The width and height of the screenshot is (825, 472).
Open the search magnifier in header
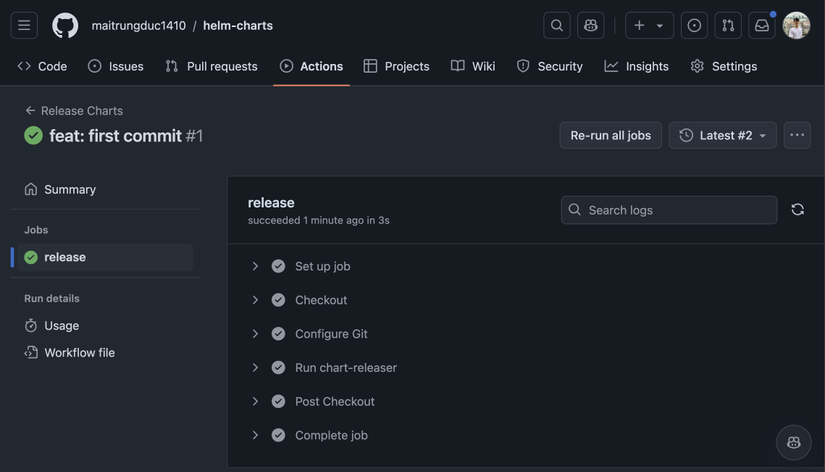pyautogui.click(x=557, y=25)
